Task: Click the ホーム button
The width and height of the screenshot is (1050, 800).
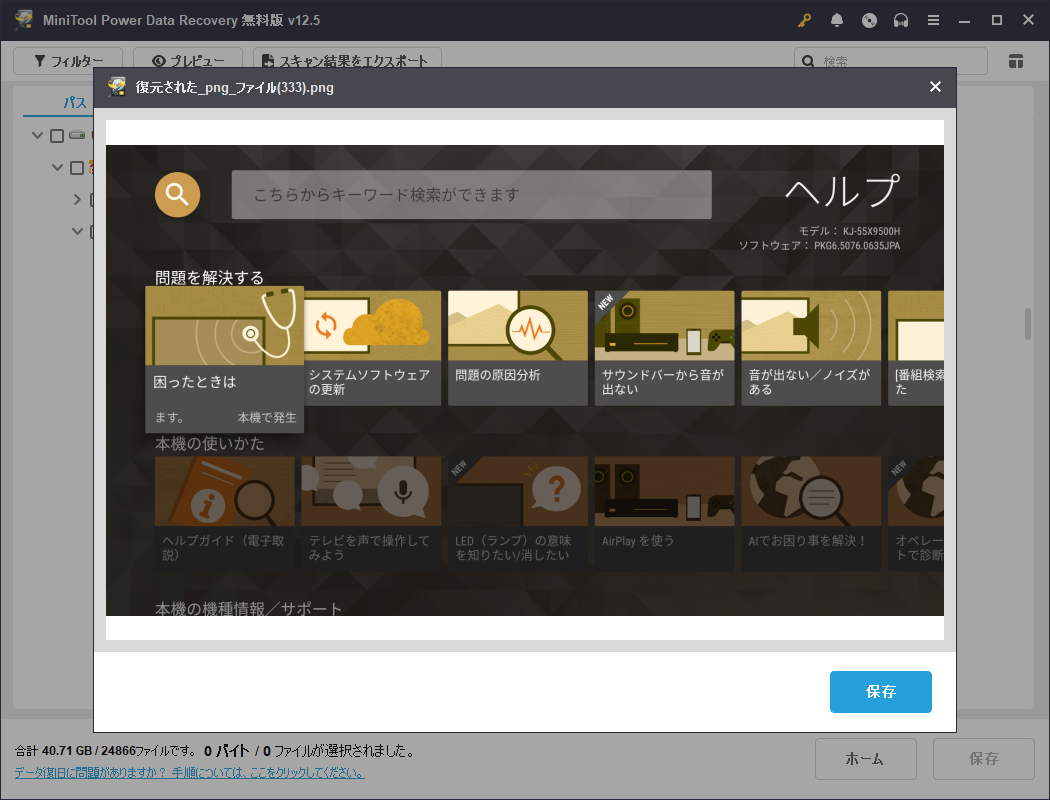Action: [865, 758]
